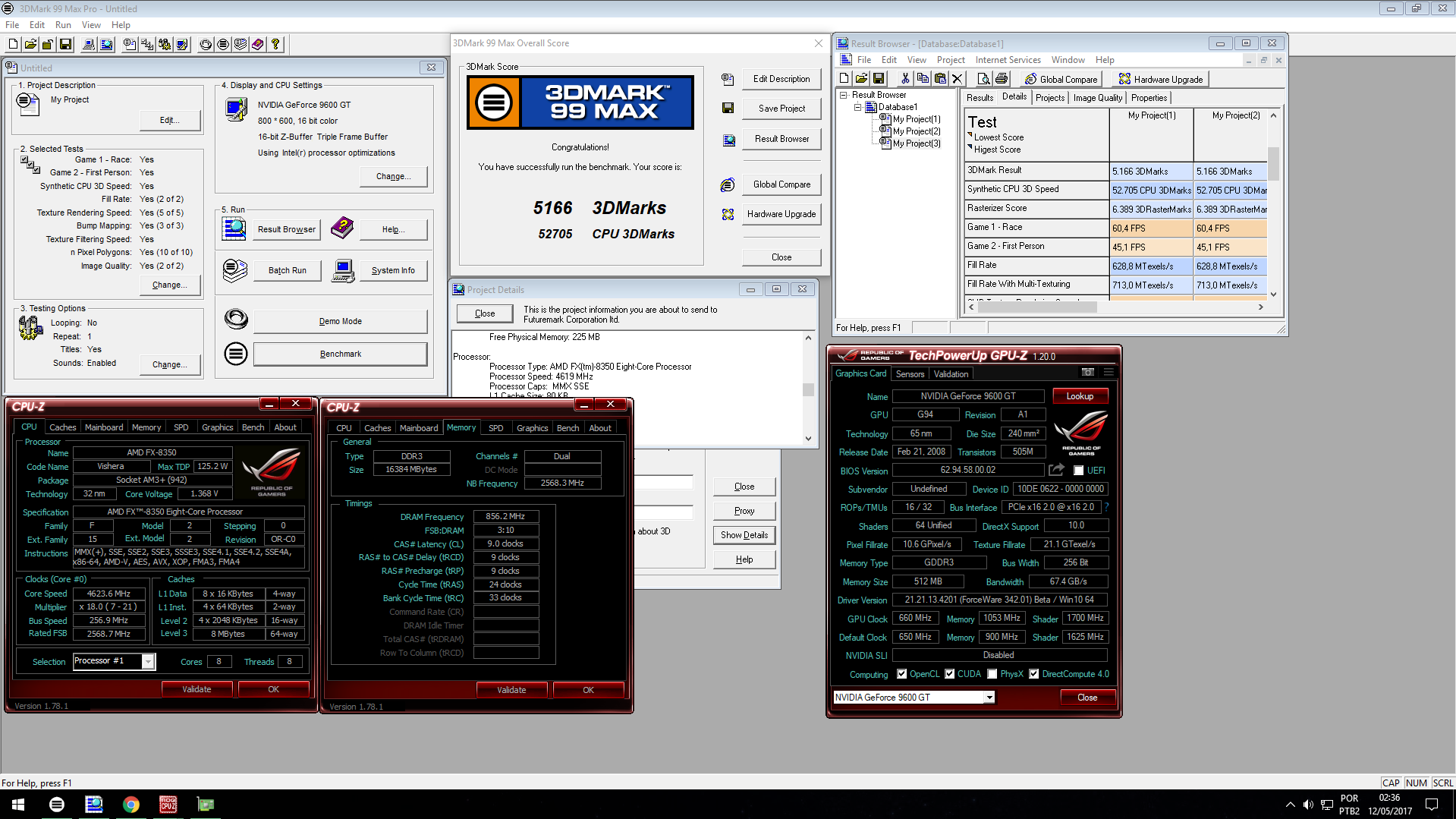Collapse the Database1 tree node

[858, 108]
